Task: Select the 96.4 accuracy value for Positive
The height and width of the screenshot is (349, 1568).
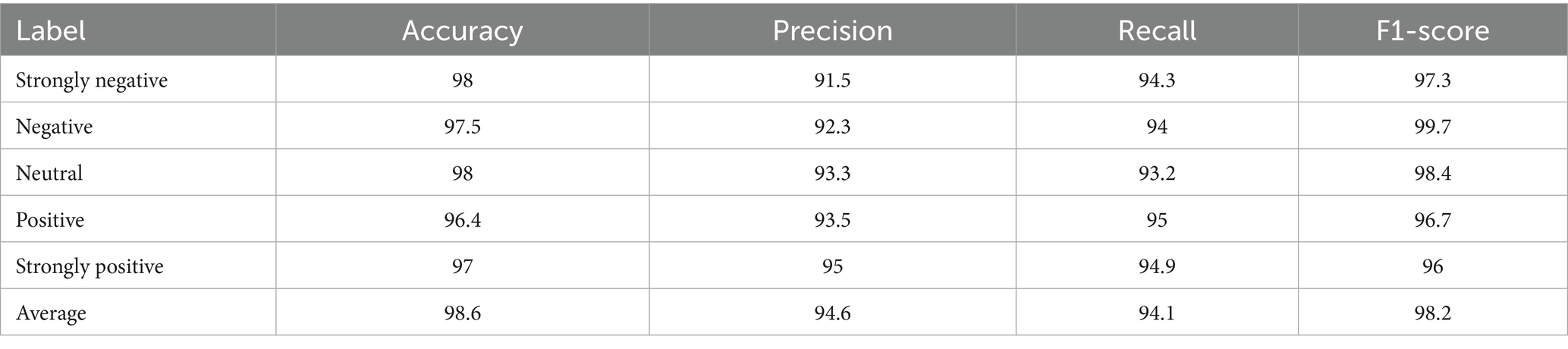Action: 462,220
